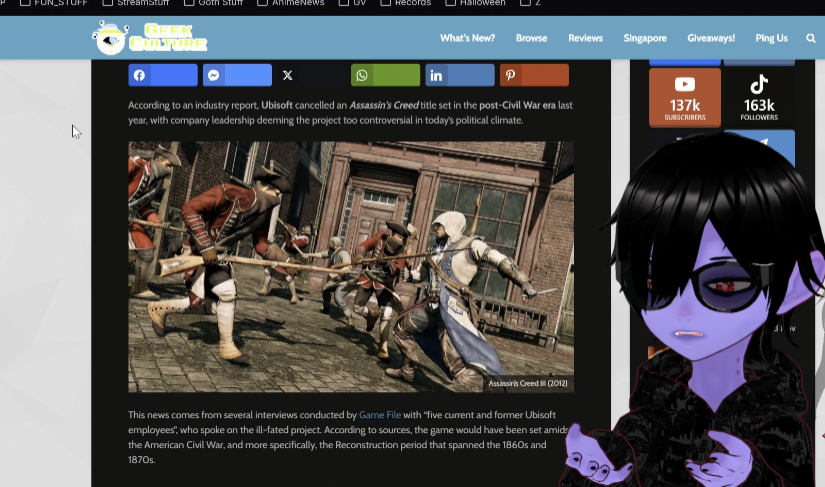Share article on Facebook
The height and width of the screenshot is (487, 825).
tap(163, 75)
